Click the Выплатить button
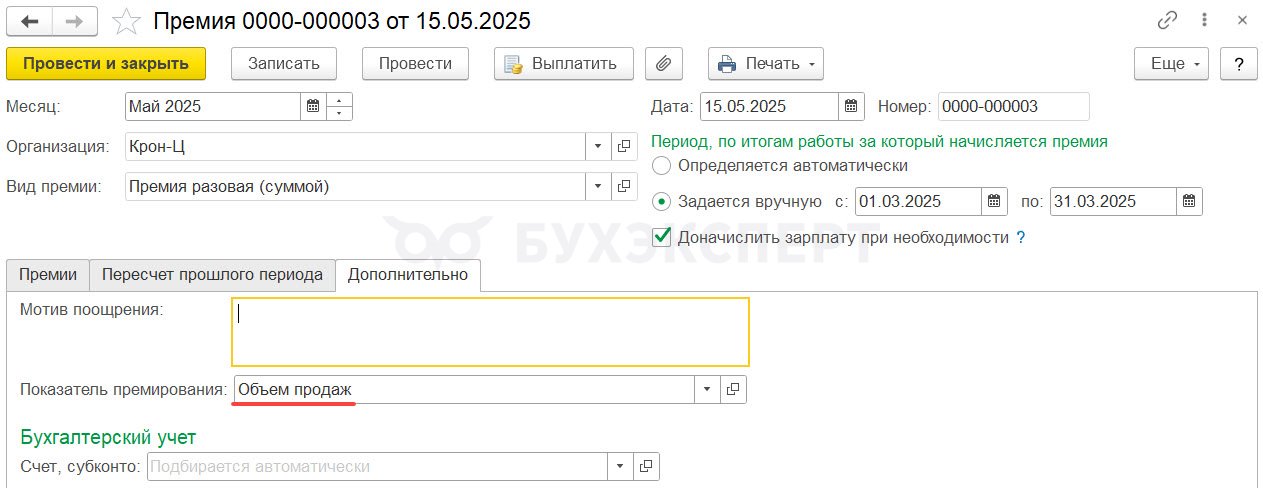The image size is (1263, 488). click(x=564, y=64)
